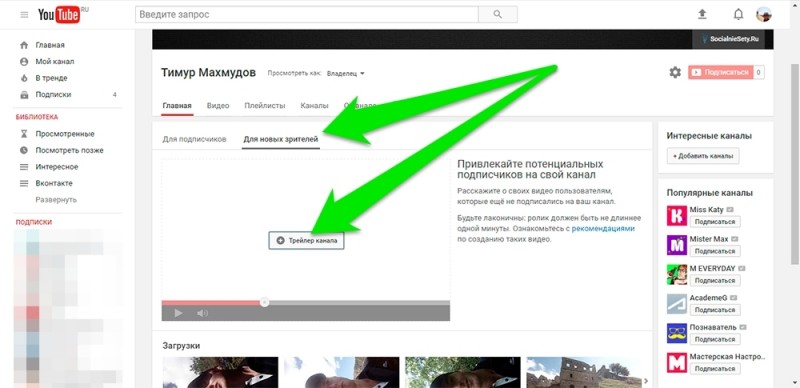800x388 pixels.
Task: Open the notifications bell
Action: pos(738,14)
